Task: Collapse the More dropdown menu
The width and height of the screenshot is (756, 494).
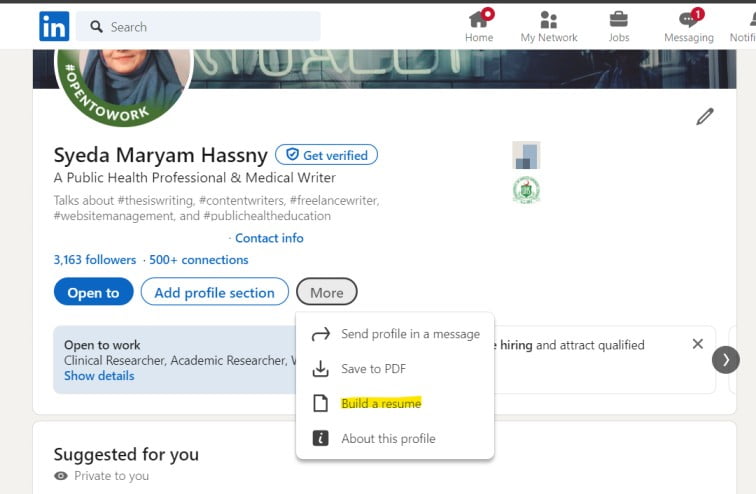Action: (326, 292)
